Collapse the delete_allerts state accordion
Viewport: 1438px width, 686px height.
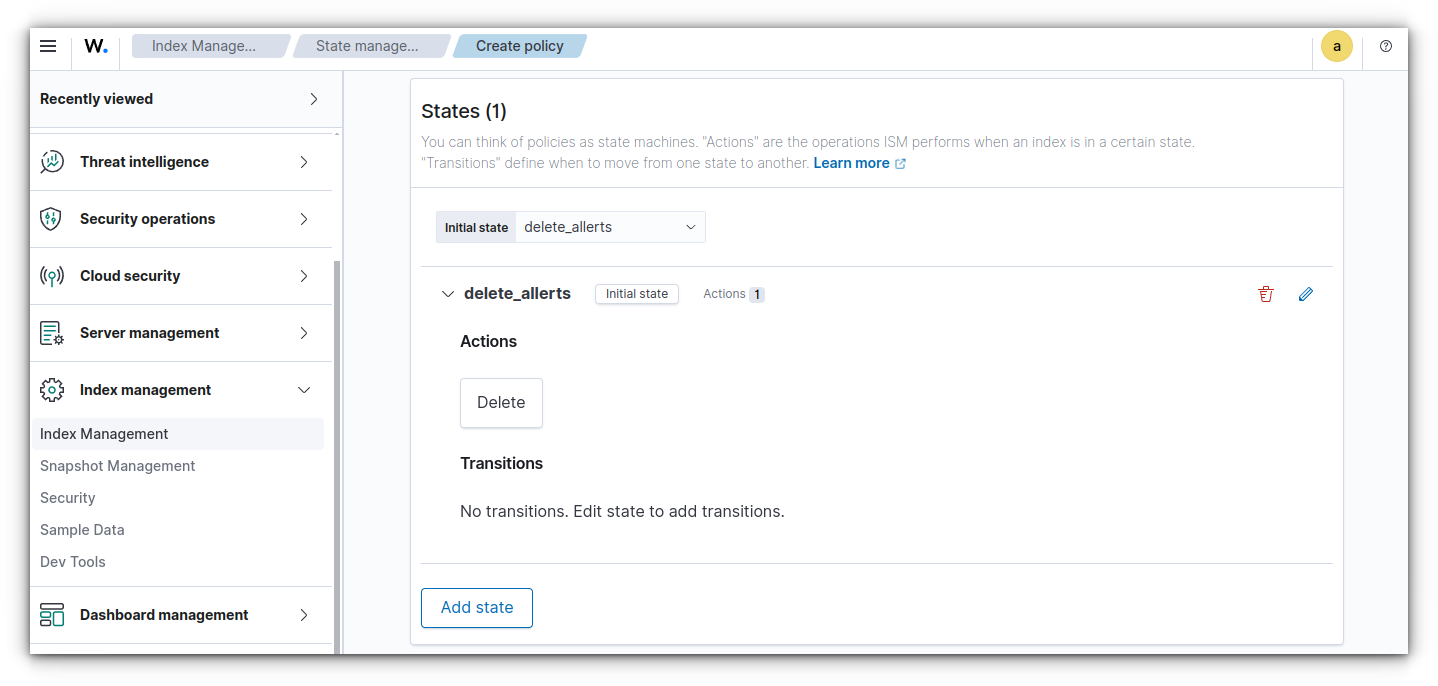(x=448, y=294)
